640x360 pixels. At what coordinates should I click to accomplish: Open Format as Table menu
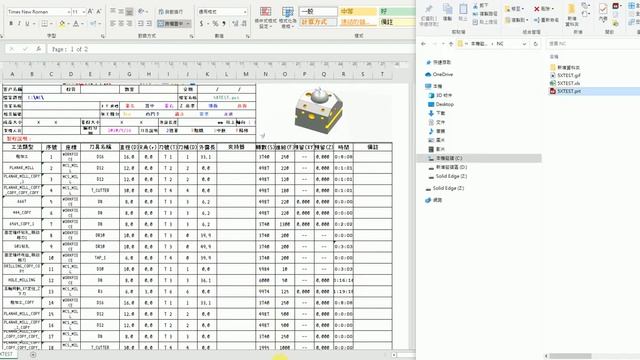click(x=287, y=17)
